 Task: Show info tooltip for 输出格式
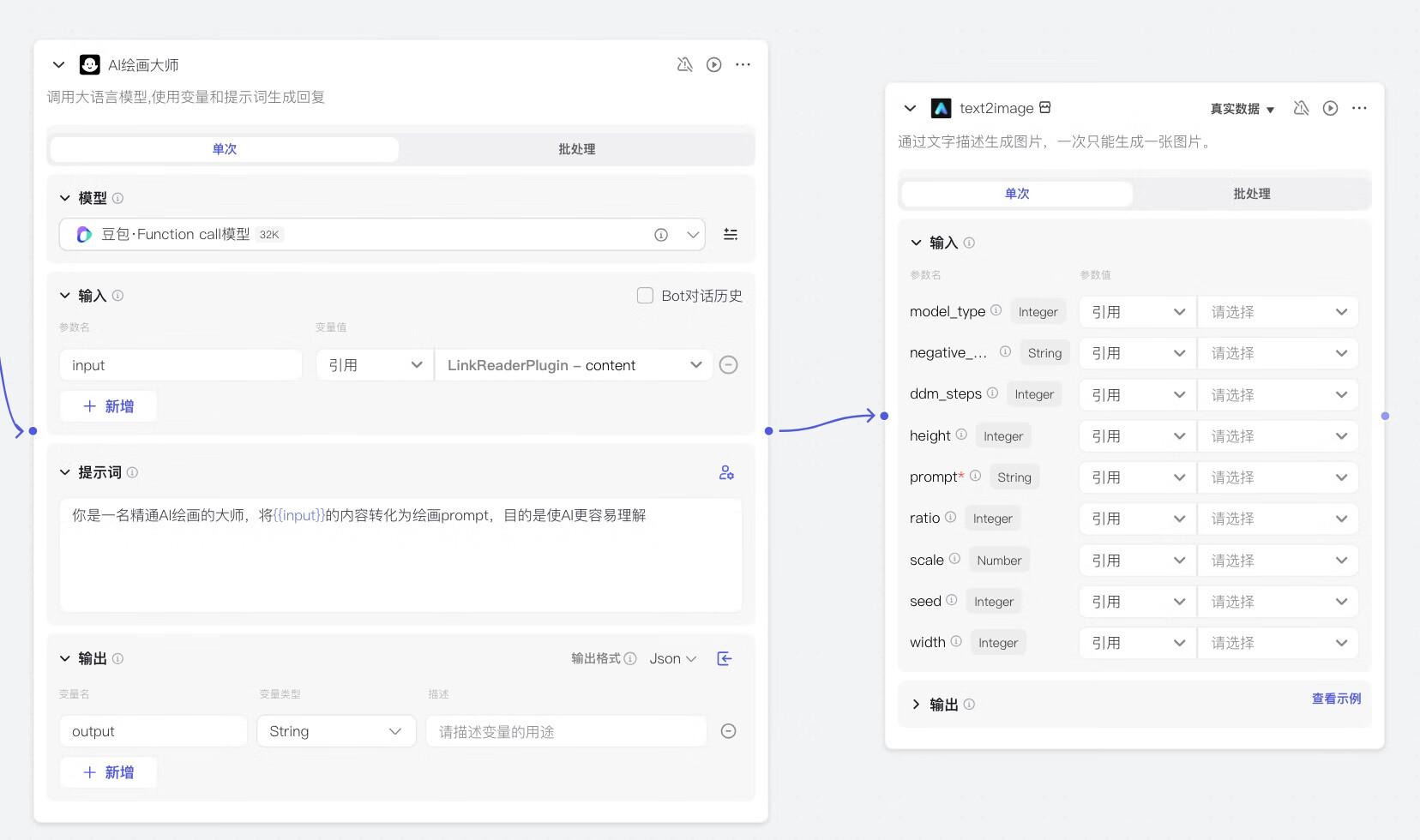point(630,658)
